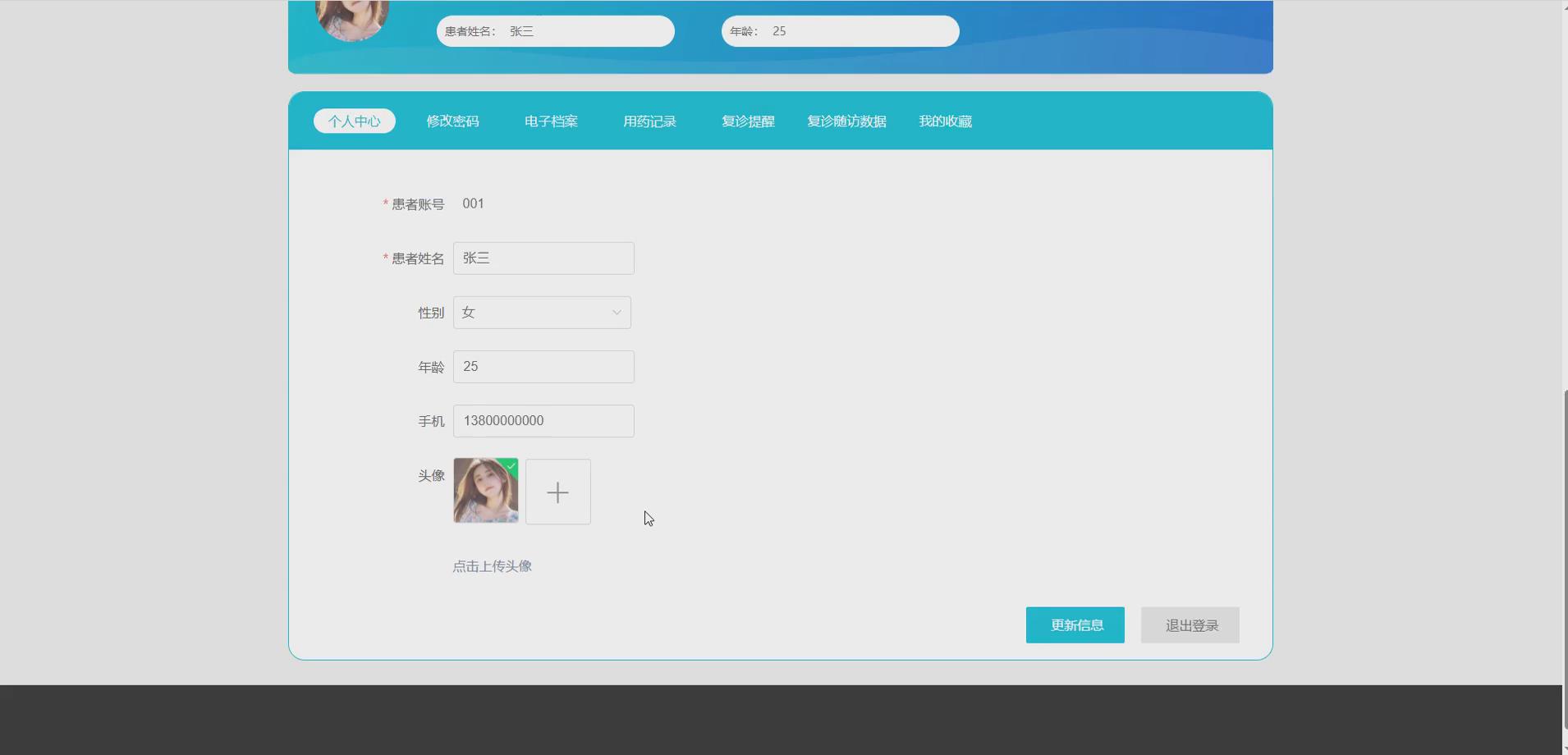Select the avatar thumbnail beside 头像
Screen dimensions: 1568x755
coord(484,491)
